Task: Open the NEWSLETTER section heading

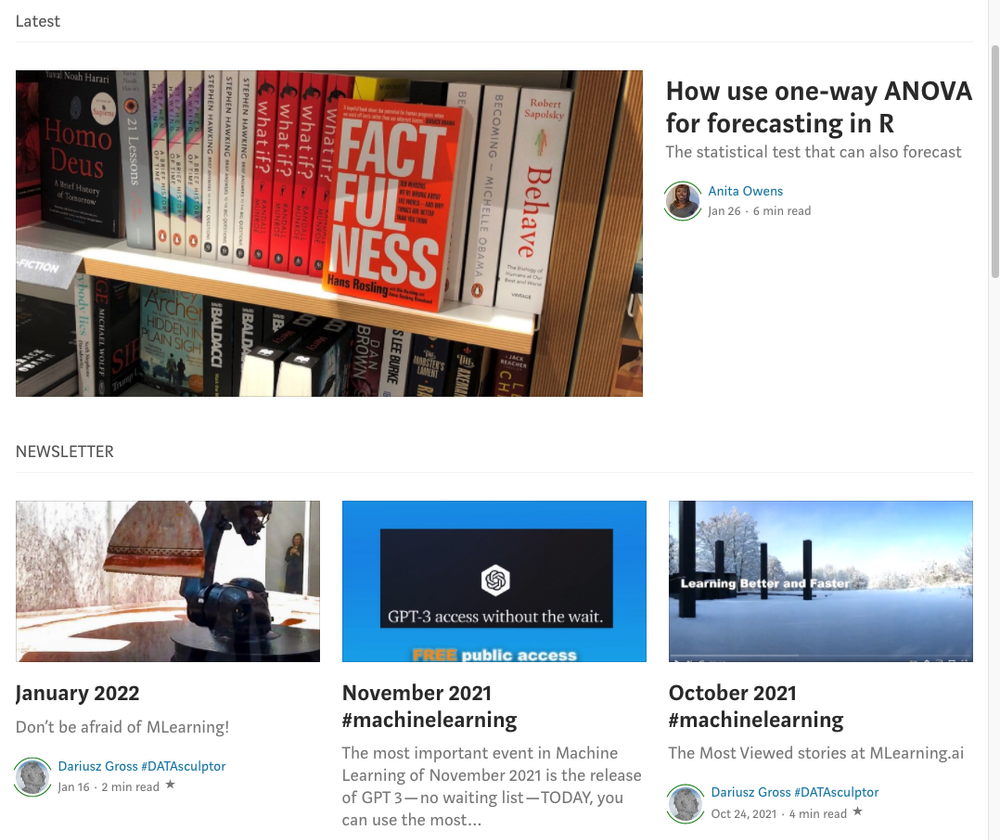Action: [64, 452]
